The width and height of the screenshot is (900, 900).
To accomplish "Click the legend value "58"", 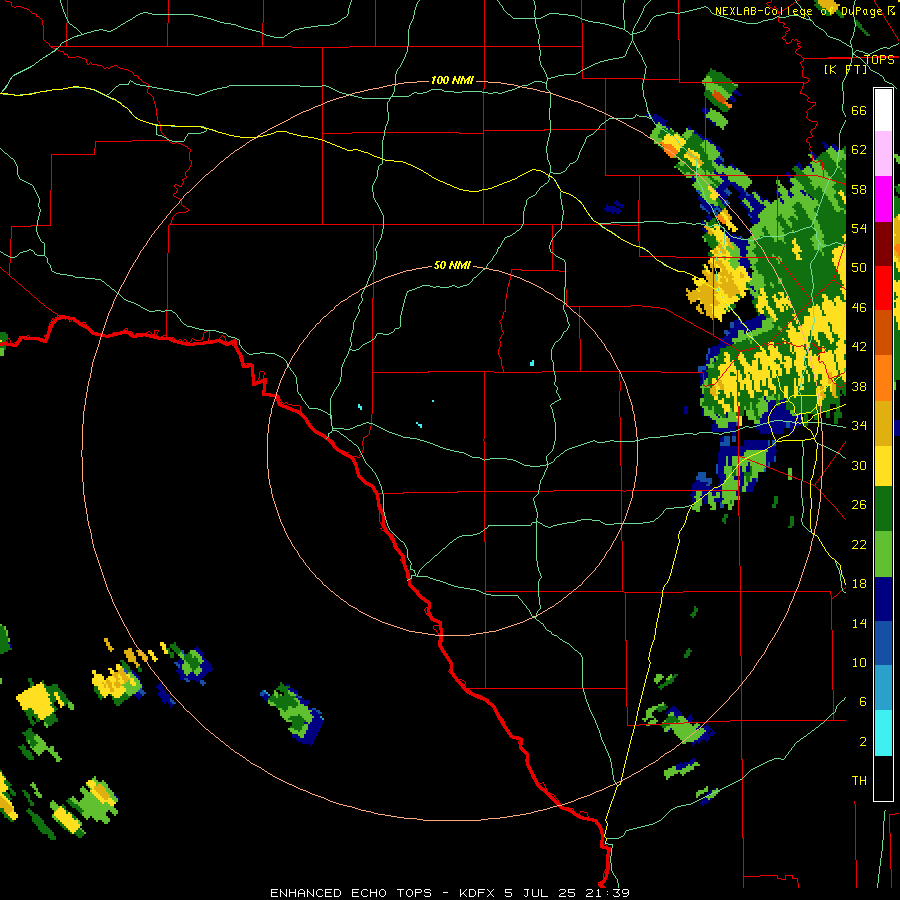I will (859, 189).
